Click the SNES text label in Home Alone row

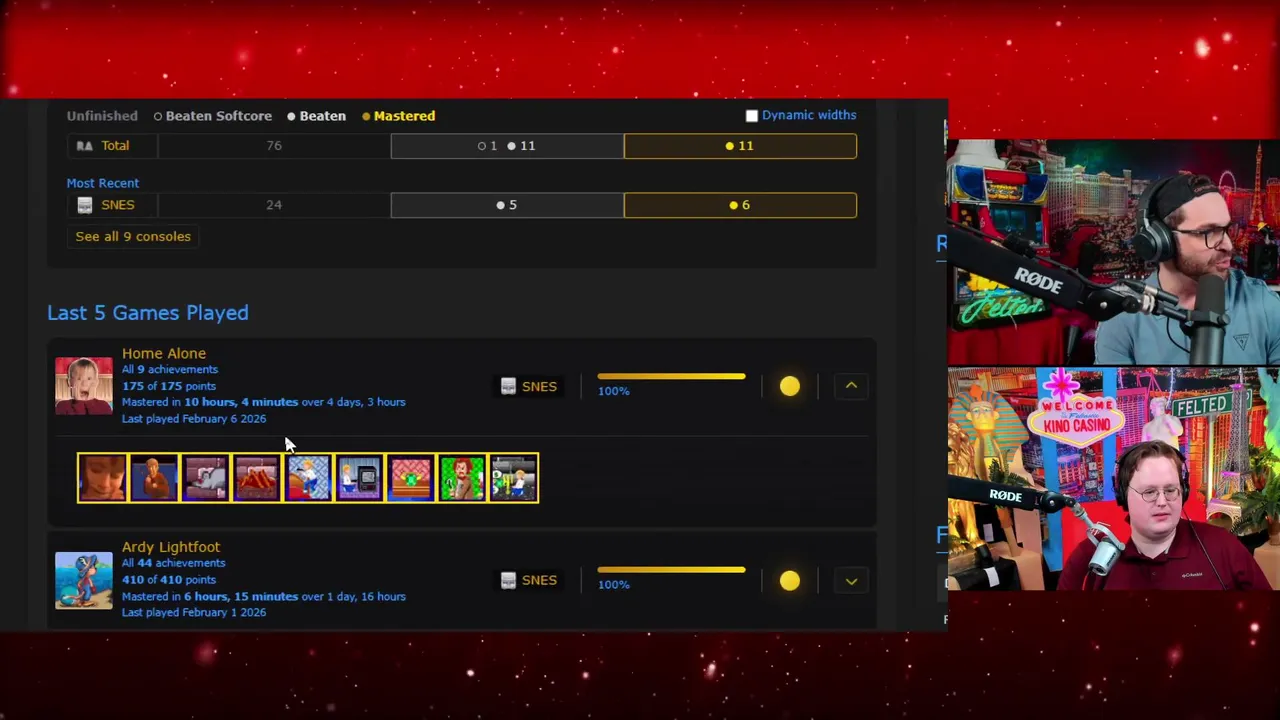[539, 386]
